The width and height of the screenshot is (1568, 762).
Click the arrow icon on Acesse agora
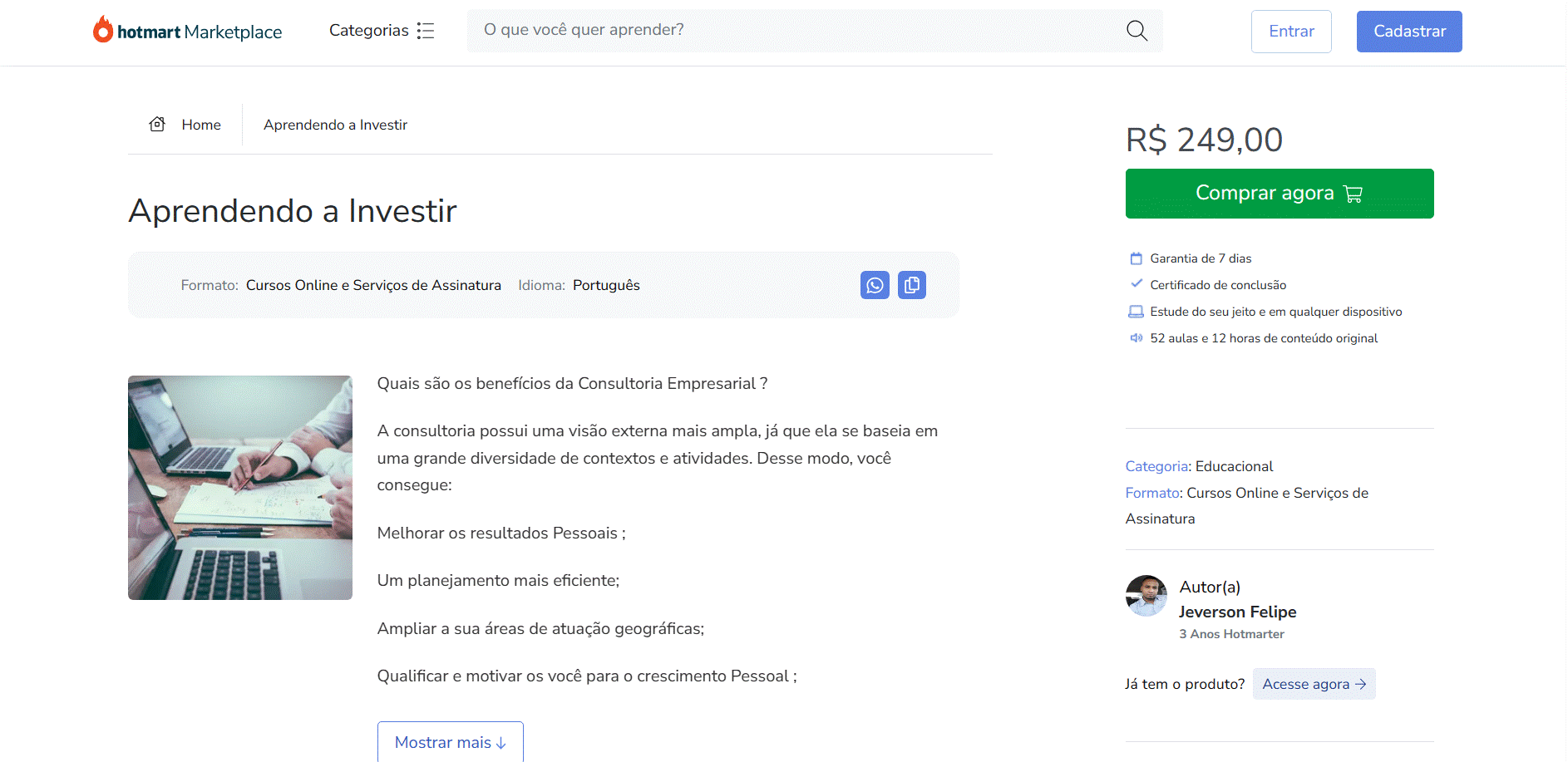point(1361,684)
